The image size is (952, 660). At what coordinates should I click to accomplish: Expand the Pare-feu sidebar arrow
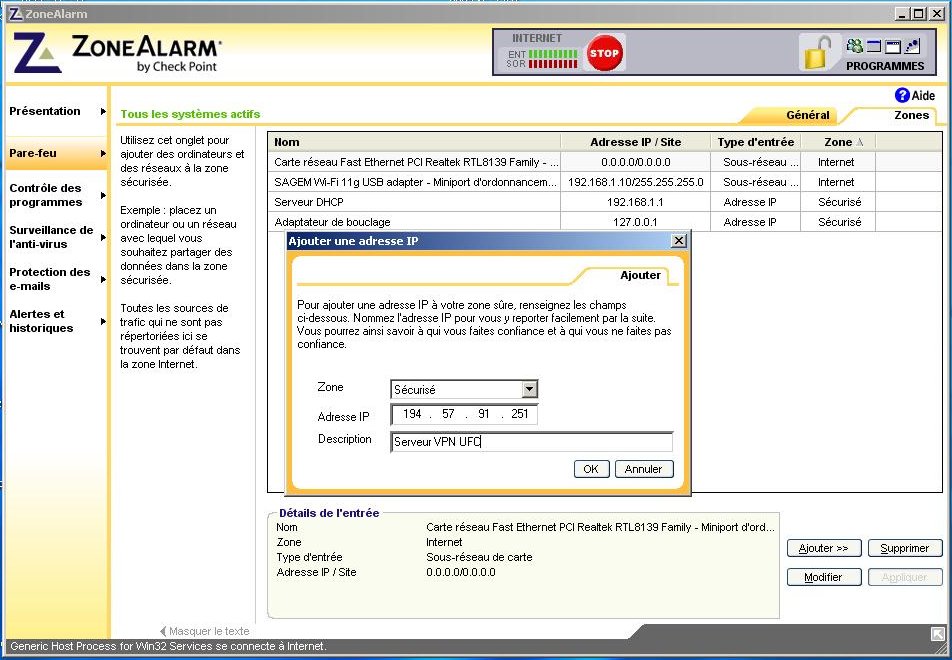103,154
